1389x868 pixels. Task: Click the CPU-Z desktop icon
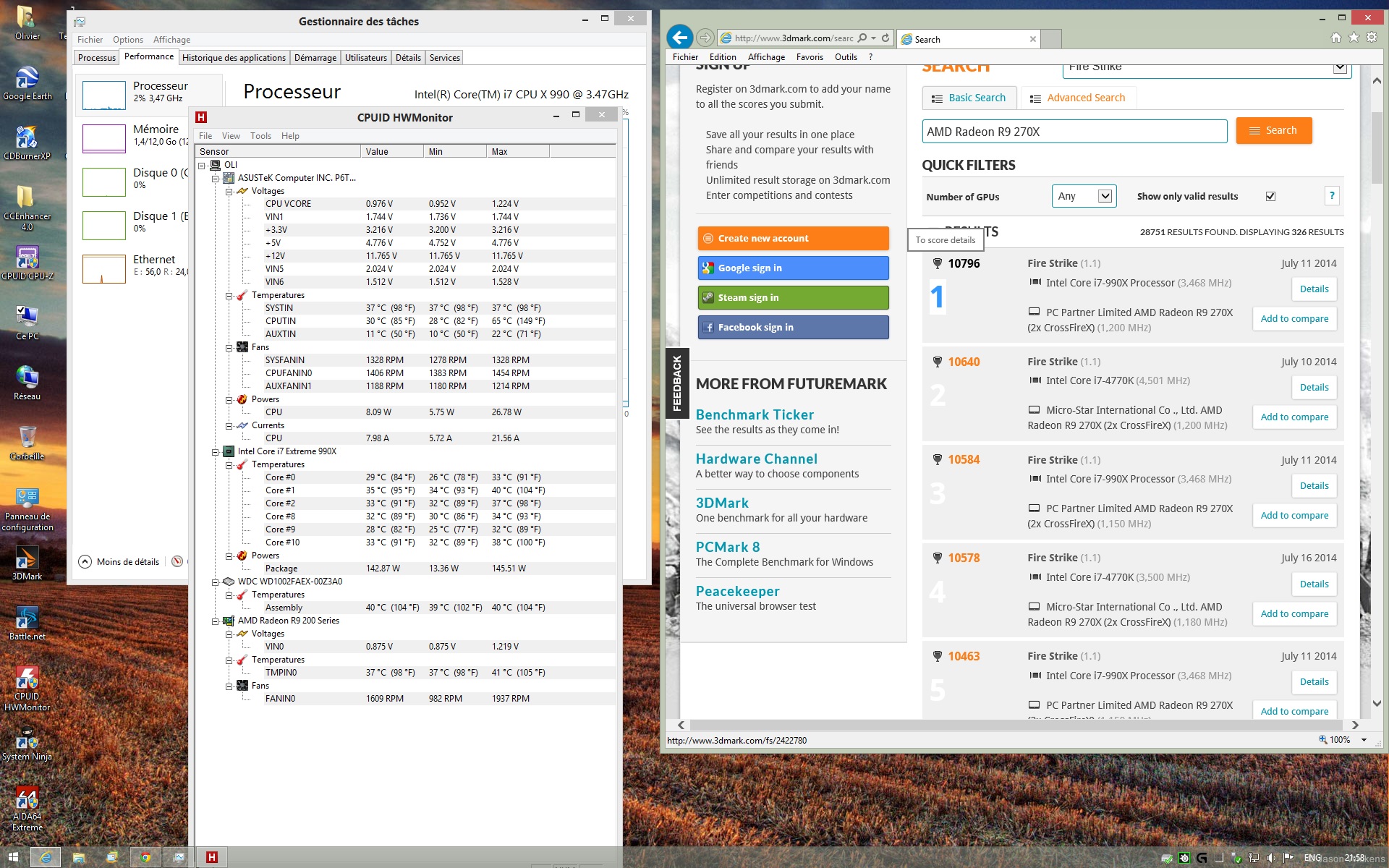[x=25, y=257]
